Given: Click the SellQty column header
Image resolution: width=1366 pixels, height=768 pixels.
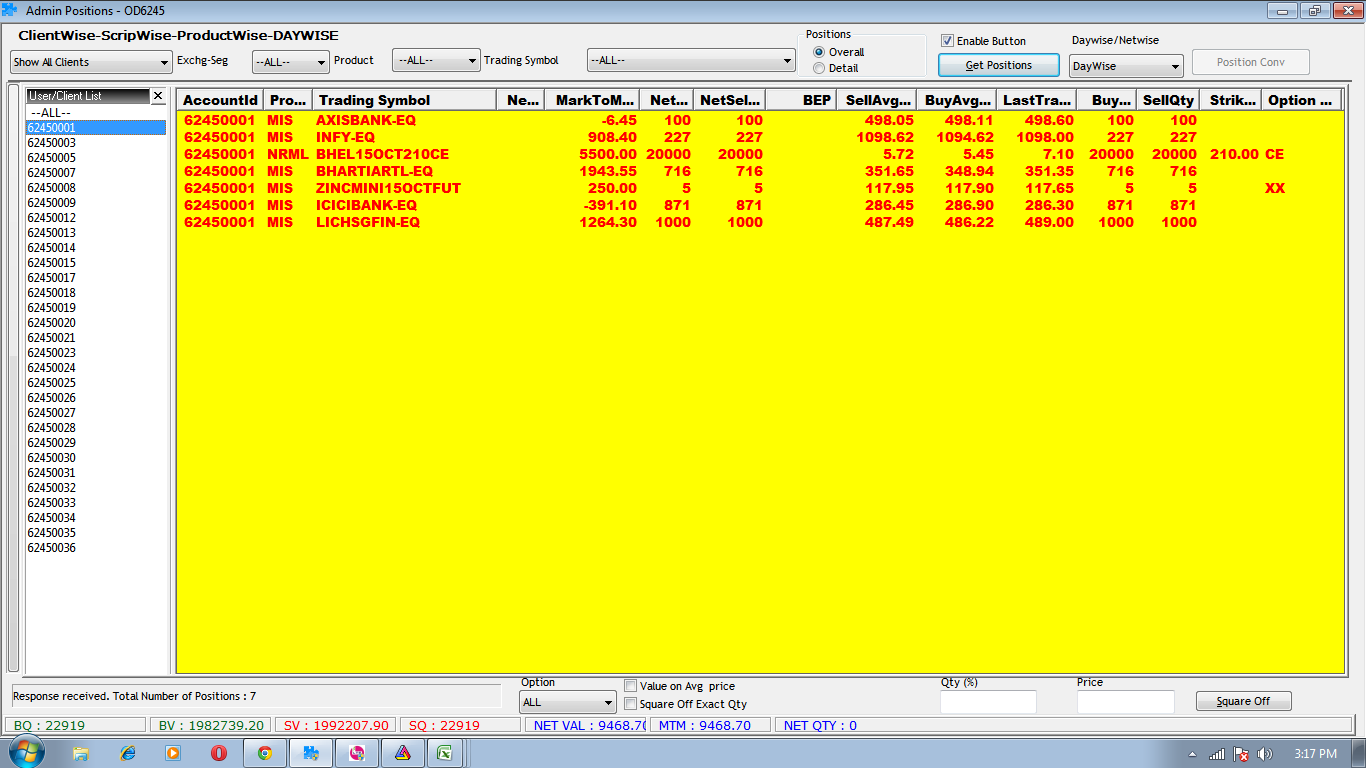Looking at the screenshot, I should [x=1169, y=100].
